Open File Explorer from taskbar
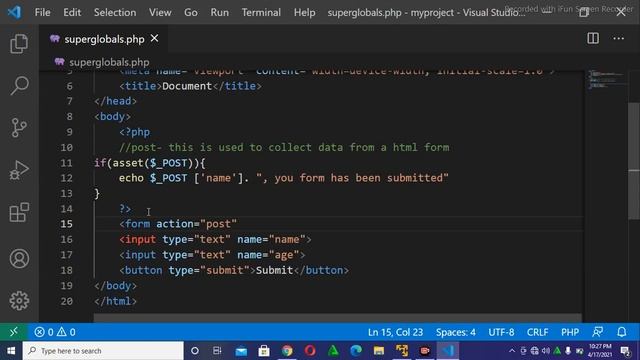Viewport: 640px width, 360px height. coord(379,351)
